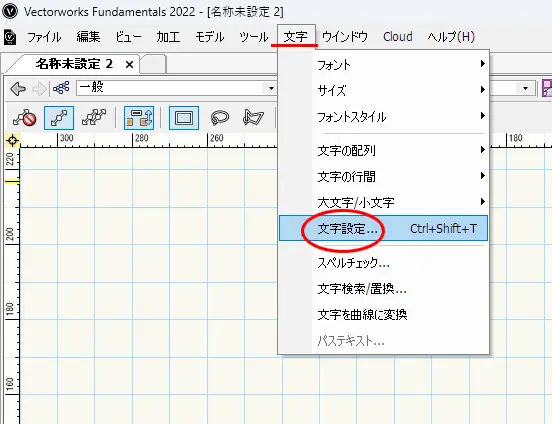Select the rectangular marquee mode icon

coord(184,118)
